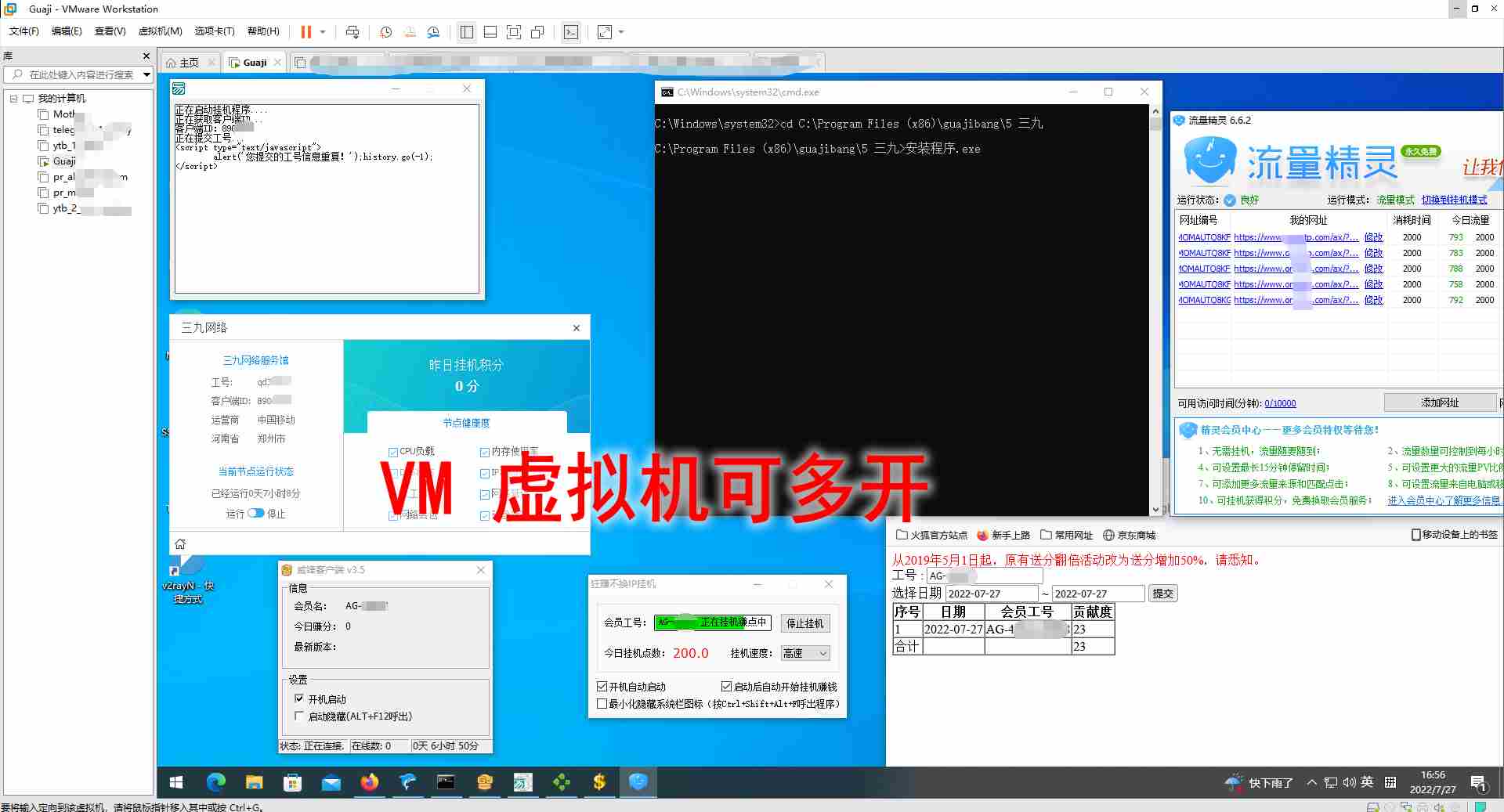Open the 文件(F) menu
Viewport: 1504px width, 812px height.
pyautogui.click(x=23, y=31)
